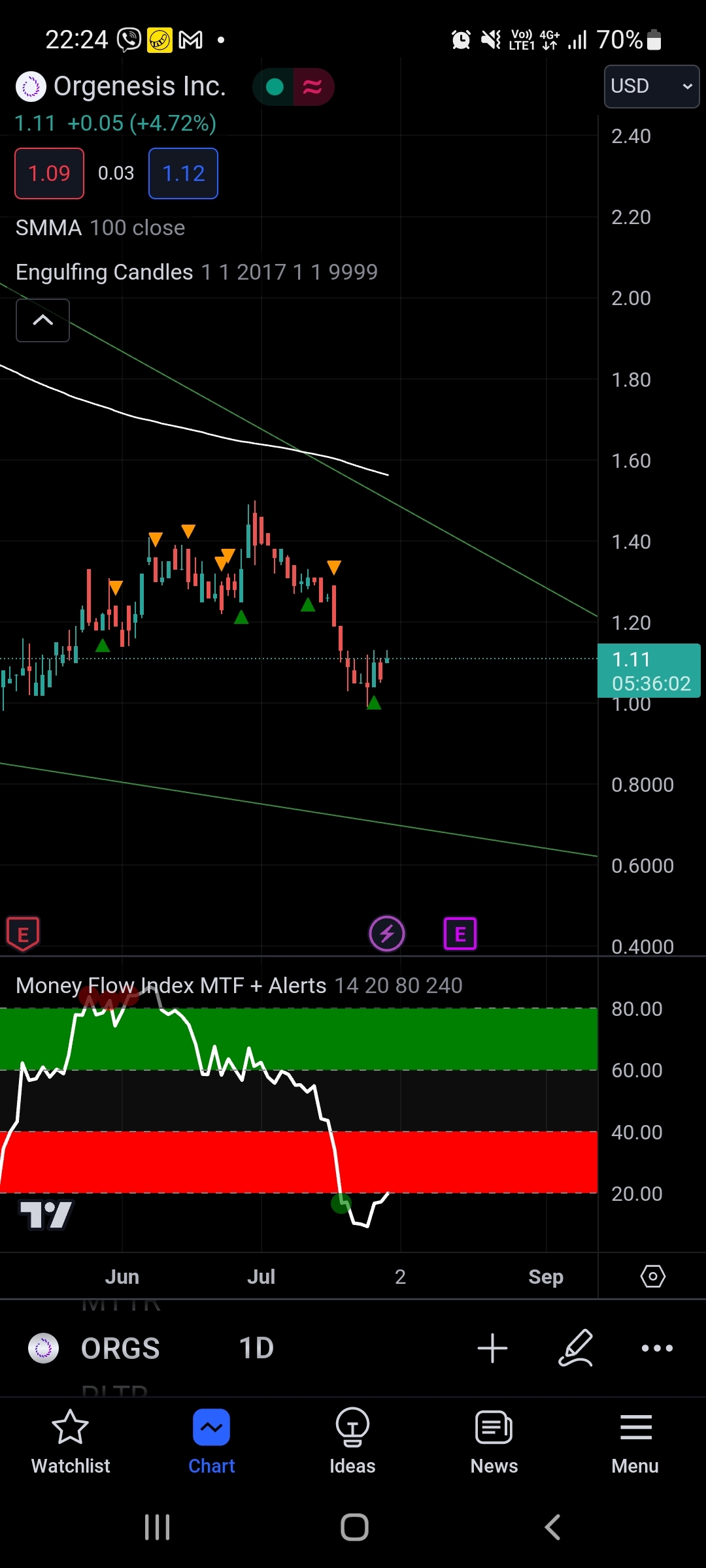Tap the purple E earnings marker
The image size is (706, 1568).
click(460, 934)
